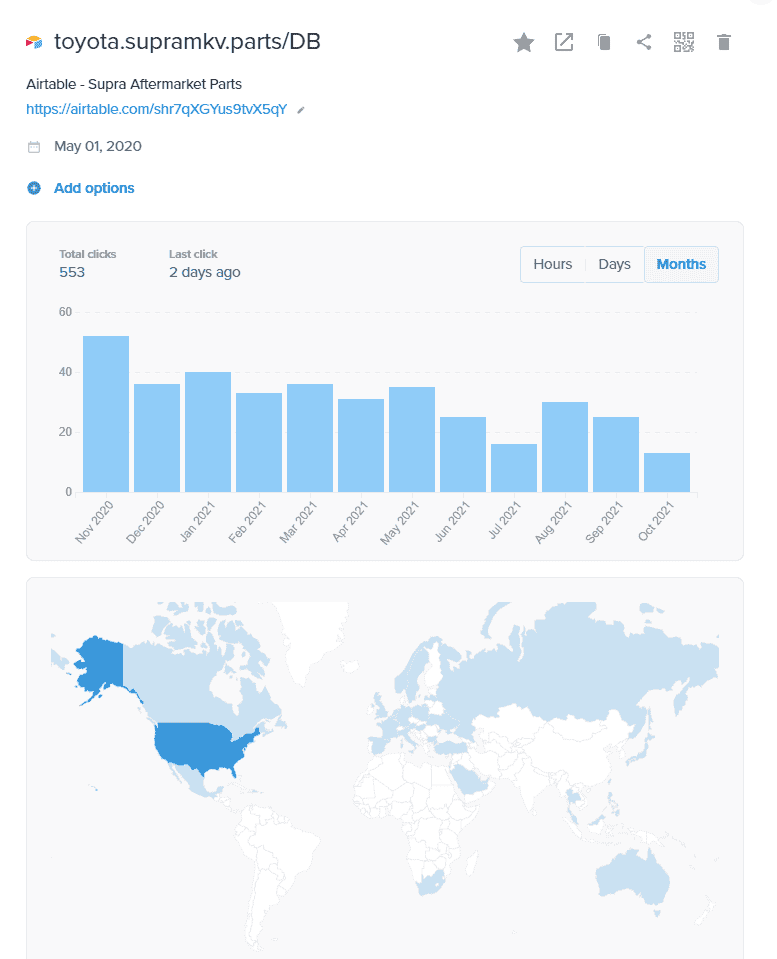The image size is (777, 959).
Task: Click the Add options link
Action: pyautogui.click(x=94, y=188)
